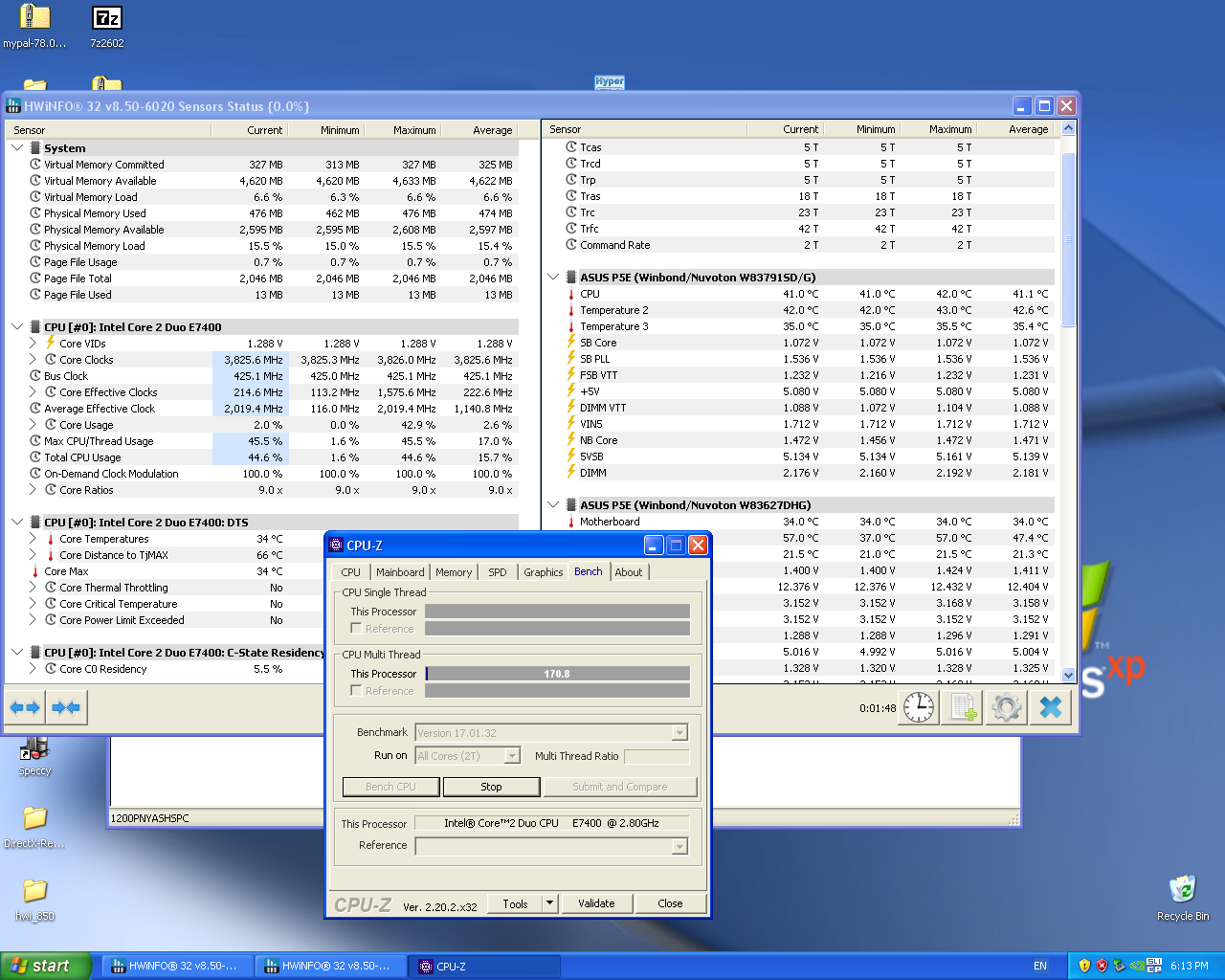This screenshot has width=1225, height=980.
Task: Click the Core VIDs lightning bolt icon
Action: [x=51, y=343]
